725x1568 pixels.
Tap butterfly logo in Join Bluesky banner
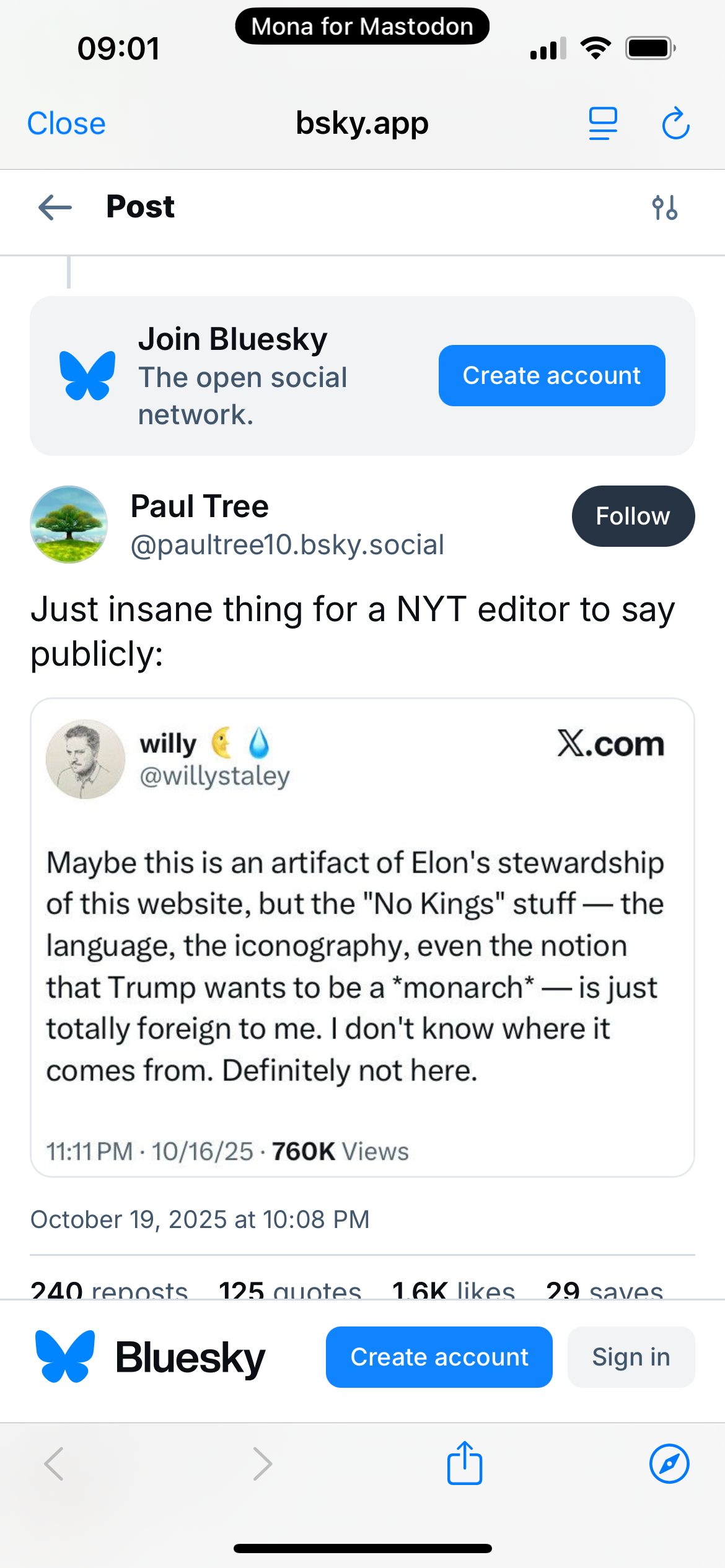(87, 376)
